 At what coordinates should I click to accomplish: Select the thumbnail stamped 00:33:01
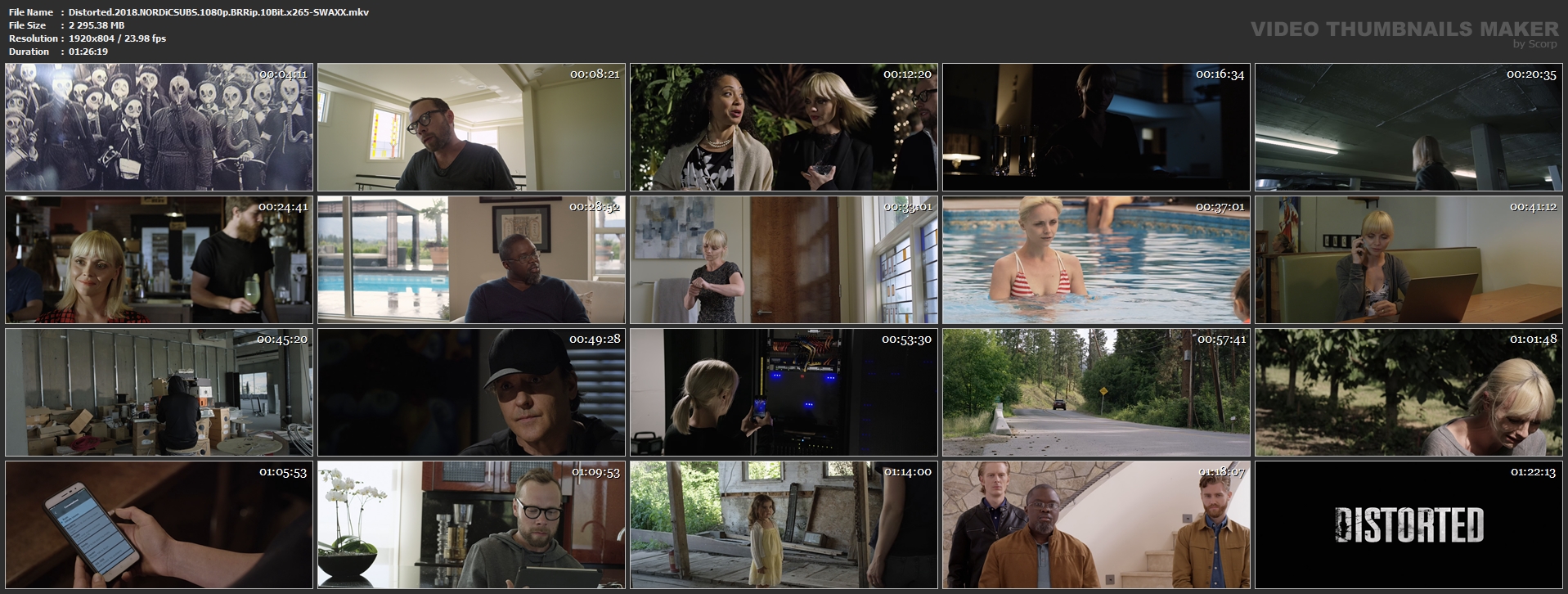(x=784, y=259)
